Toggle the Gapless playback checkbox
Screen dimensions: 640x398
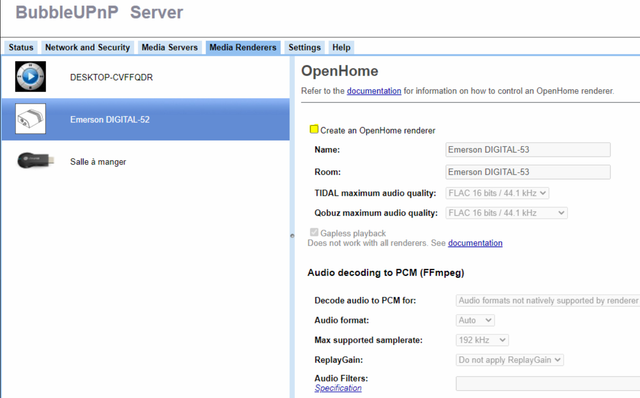[x=314, y=232]
